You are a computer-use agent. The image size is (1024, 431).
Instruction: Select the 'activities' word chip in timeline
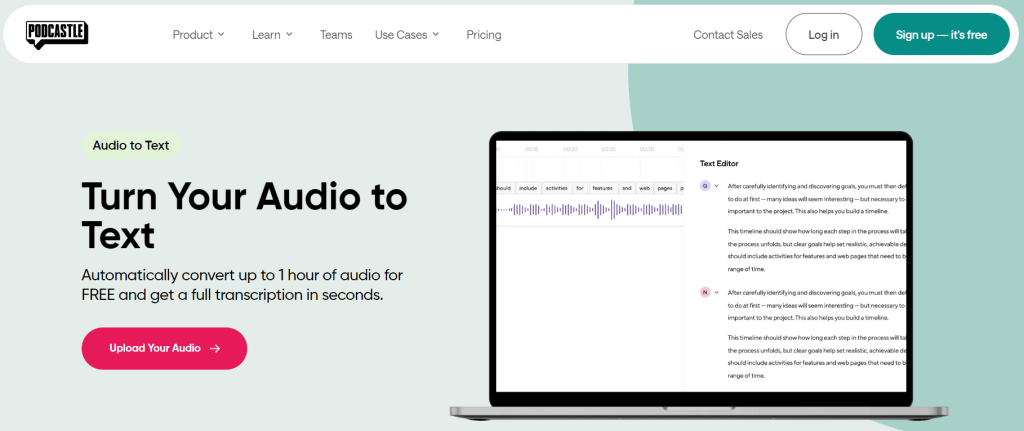556,187
